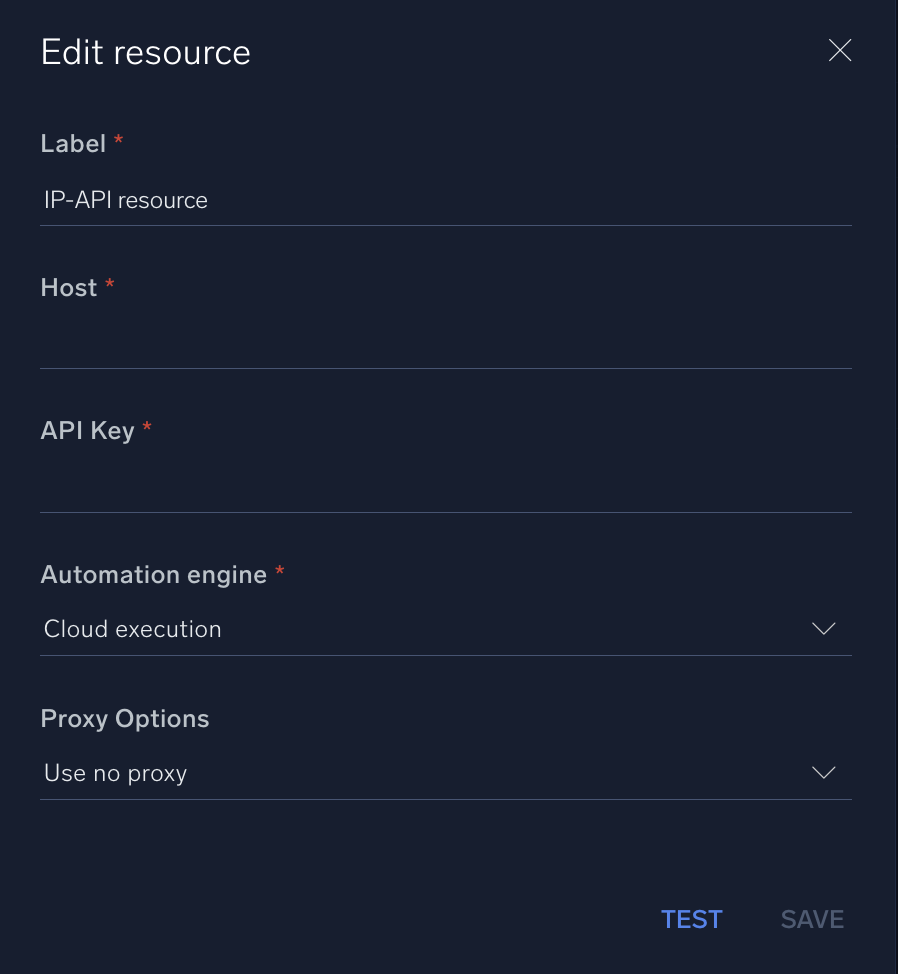Screen dimensions: 898x974
Task: Select Use no proxy value text
Action: click(115, 772)
